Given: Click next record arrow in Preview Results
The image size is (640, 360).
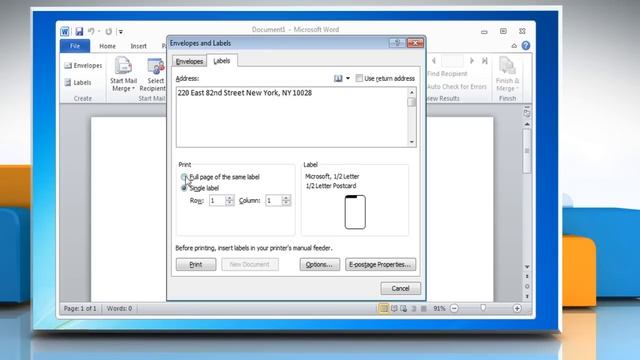Looking at the screenshot, I should [472, 61].
